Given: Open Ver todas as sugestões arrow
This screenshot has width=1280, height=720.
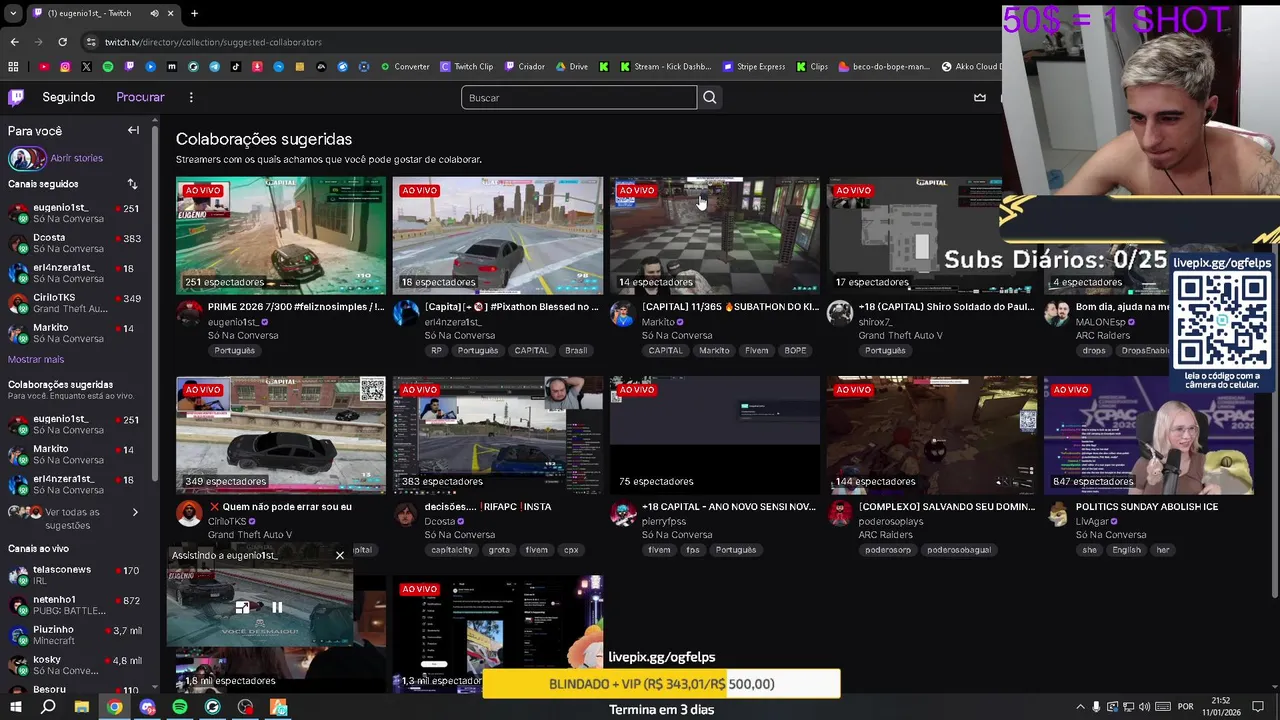Looking at the screenshot, I should 135,512.
